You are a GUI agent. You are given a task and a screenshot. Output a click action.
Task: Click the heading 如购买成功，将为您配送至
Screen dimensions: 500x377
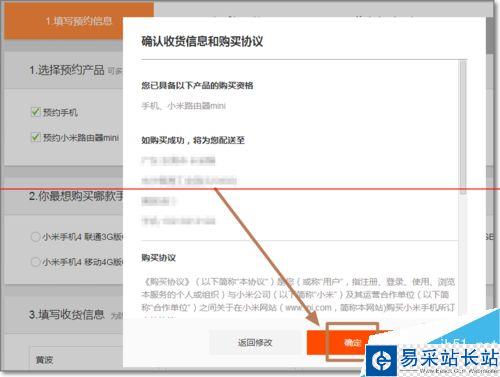(x=193, y=140)
